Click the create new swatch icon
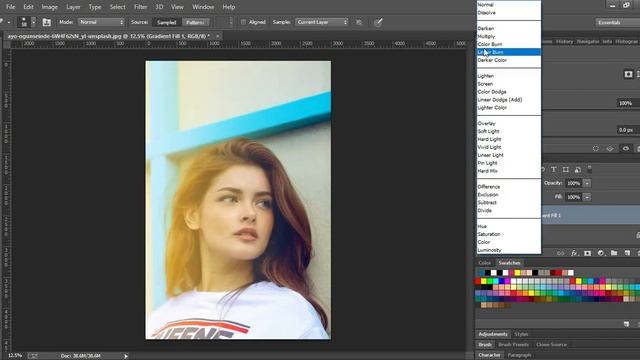This screenshot has width=640, height=360. point(627,324)
